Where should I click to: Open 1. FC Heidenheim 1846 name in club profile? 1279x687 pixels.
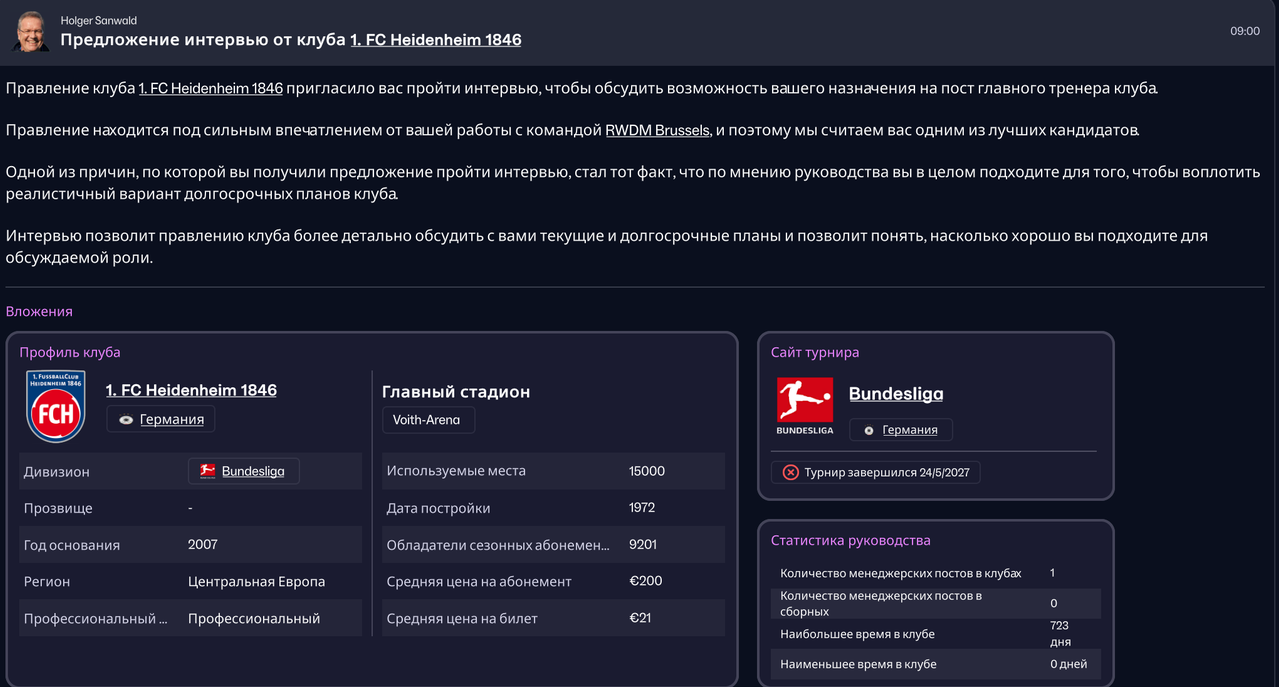pyautogui.click(x=191, y=390)
